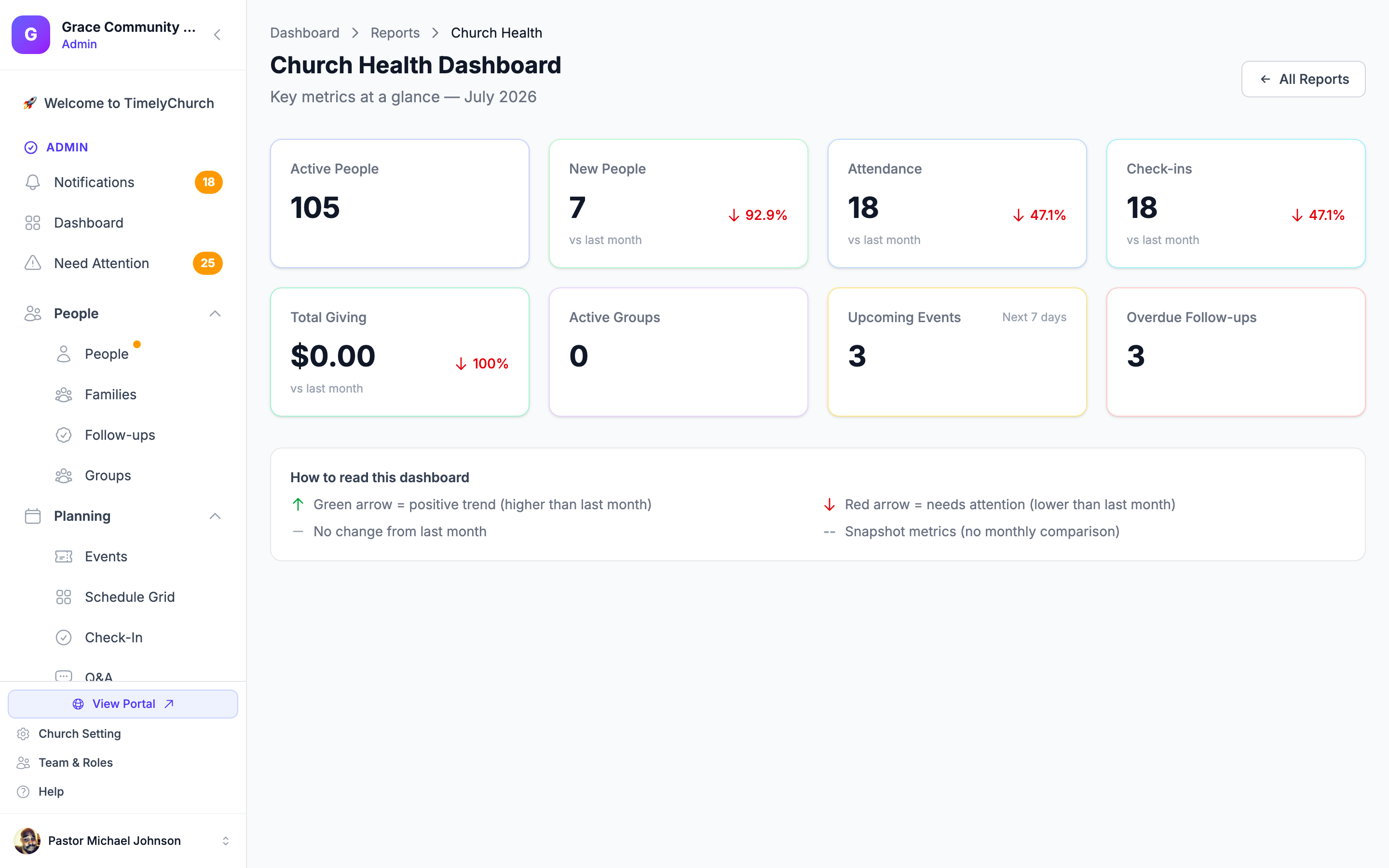Click the All Reports button
The height and width of the screenshot is (868, 1389).
point(1303,79)
